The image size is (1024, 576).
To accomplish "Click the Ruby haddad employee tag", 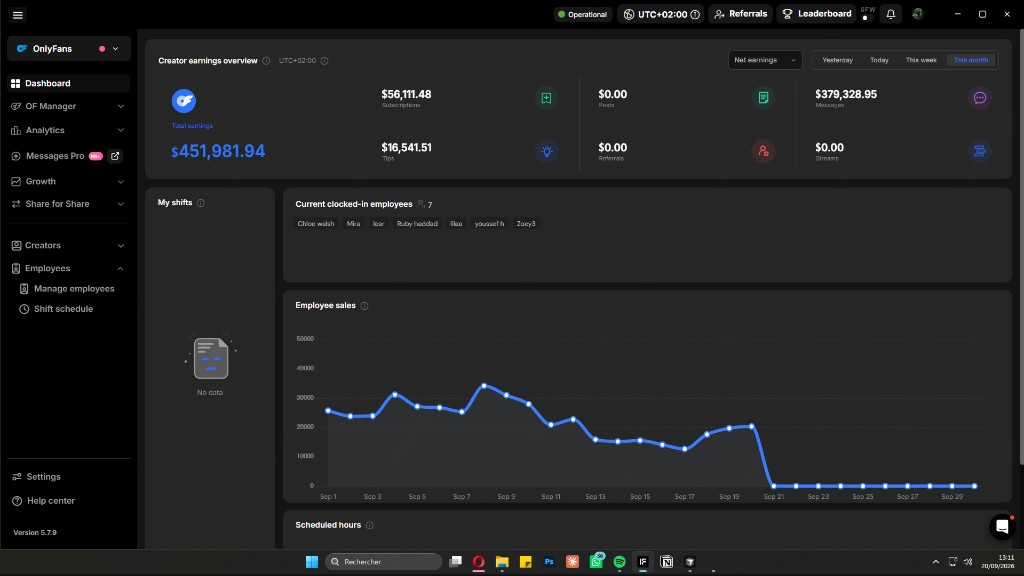I will pos(417,224).
